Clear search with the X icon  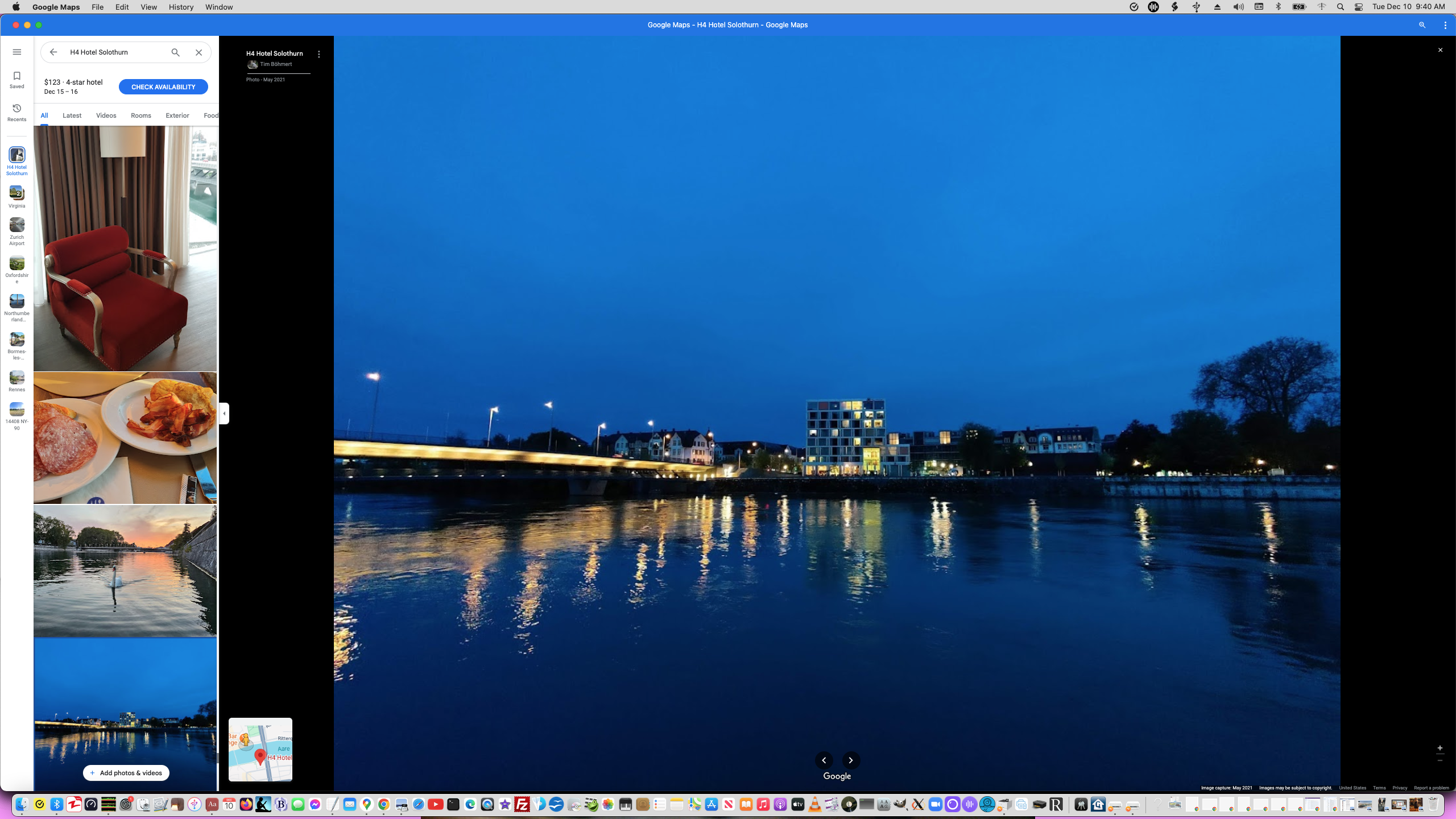click(x=198, y=52)
